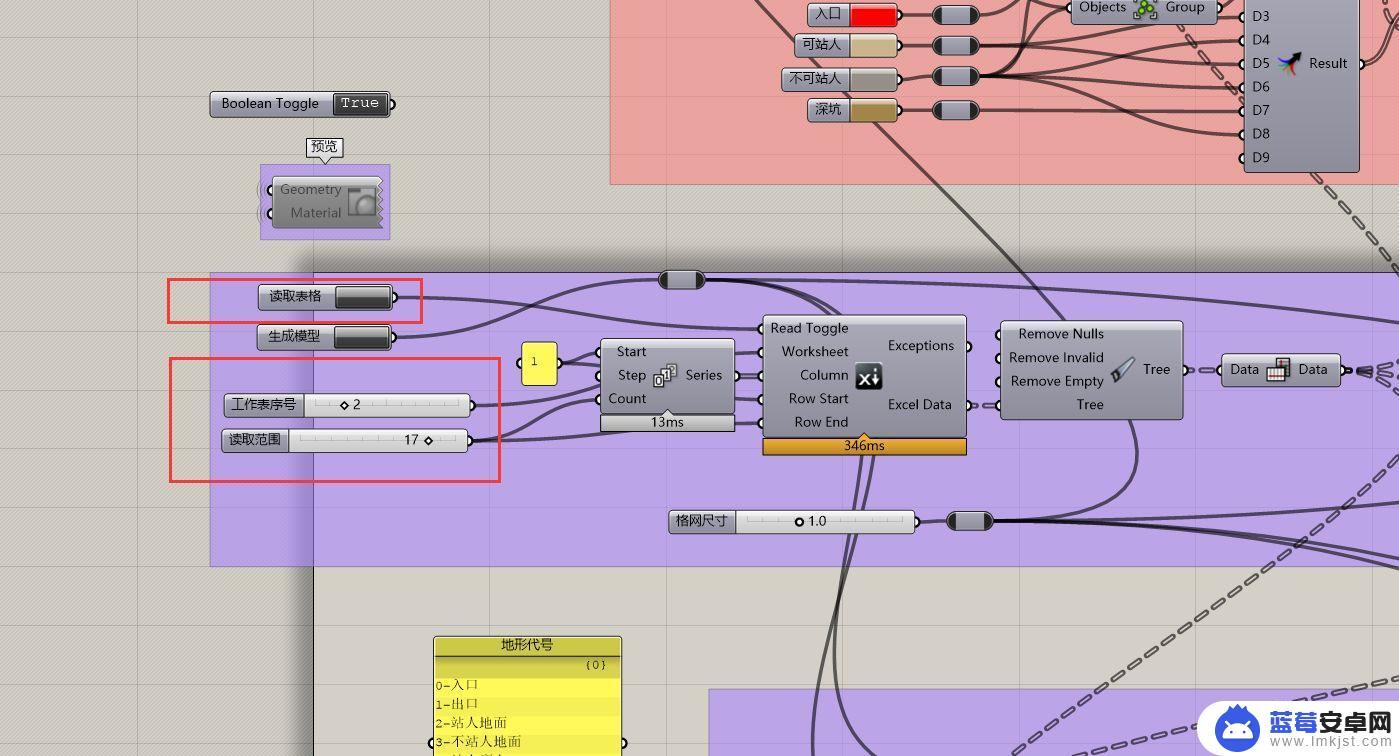Click the Custom Preview sphere icon
The height and width of the screenshot is (756, 1399).
362,202
